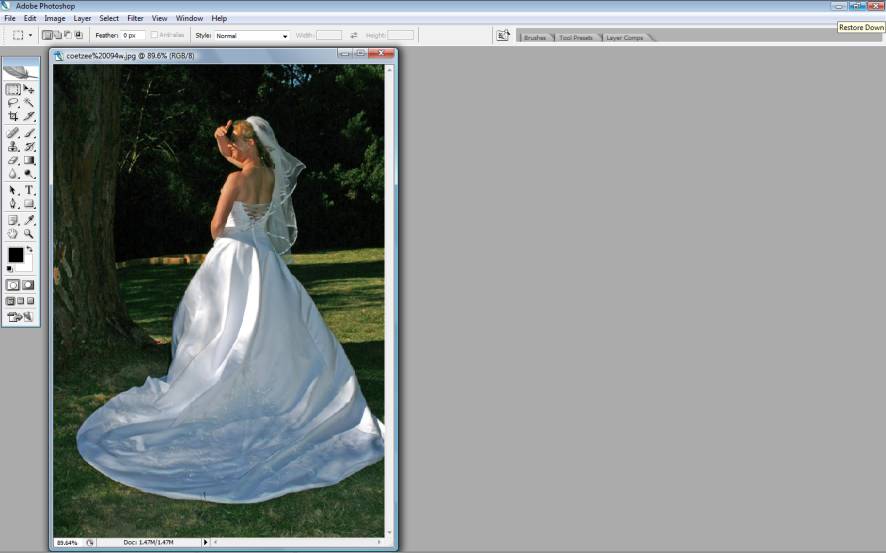Click the zoom percentage field in status bar

point(68,542)
